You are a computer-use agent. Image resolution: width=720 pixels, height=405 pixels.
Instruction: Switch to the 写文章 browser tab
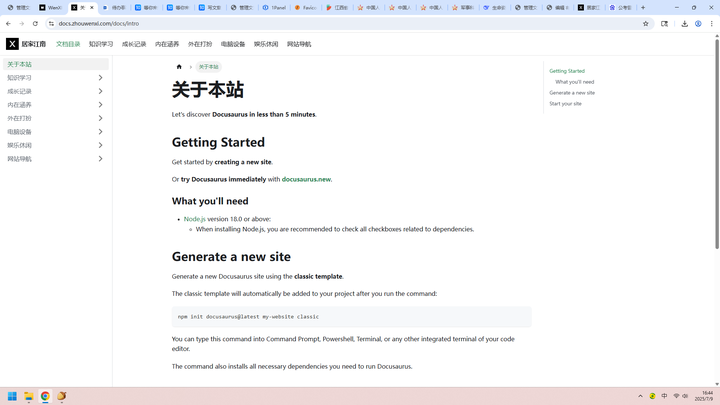pyautogui.click(x=210, y=7)
